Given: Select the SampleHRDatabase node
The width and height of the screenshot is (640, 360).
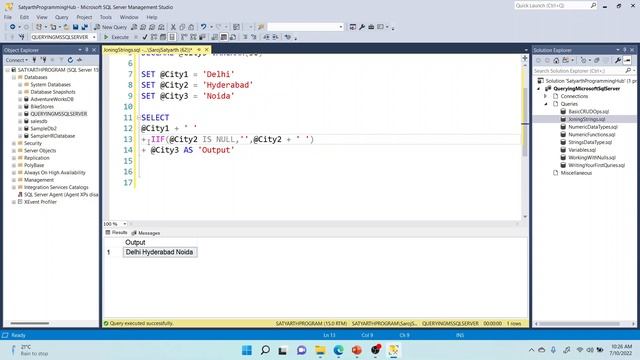Looking at the screenshot, I should point(52,136).
